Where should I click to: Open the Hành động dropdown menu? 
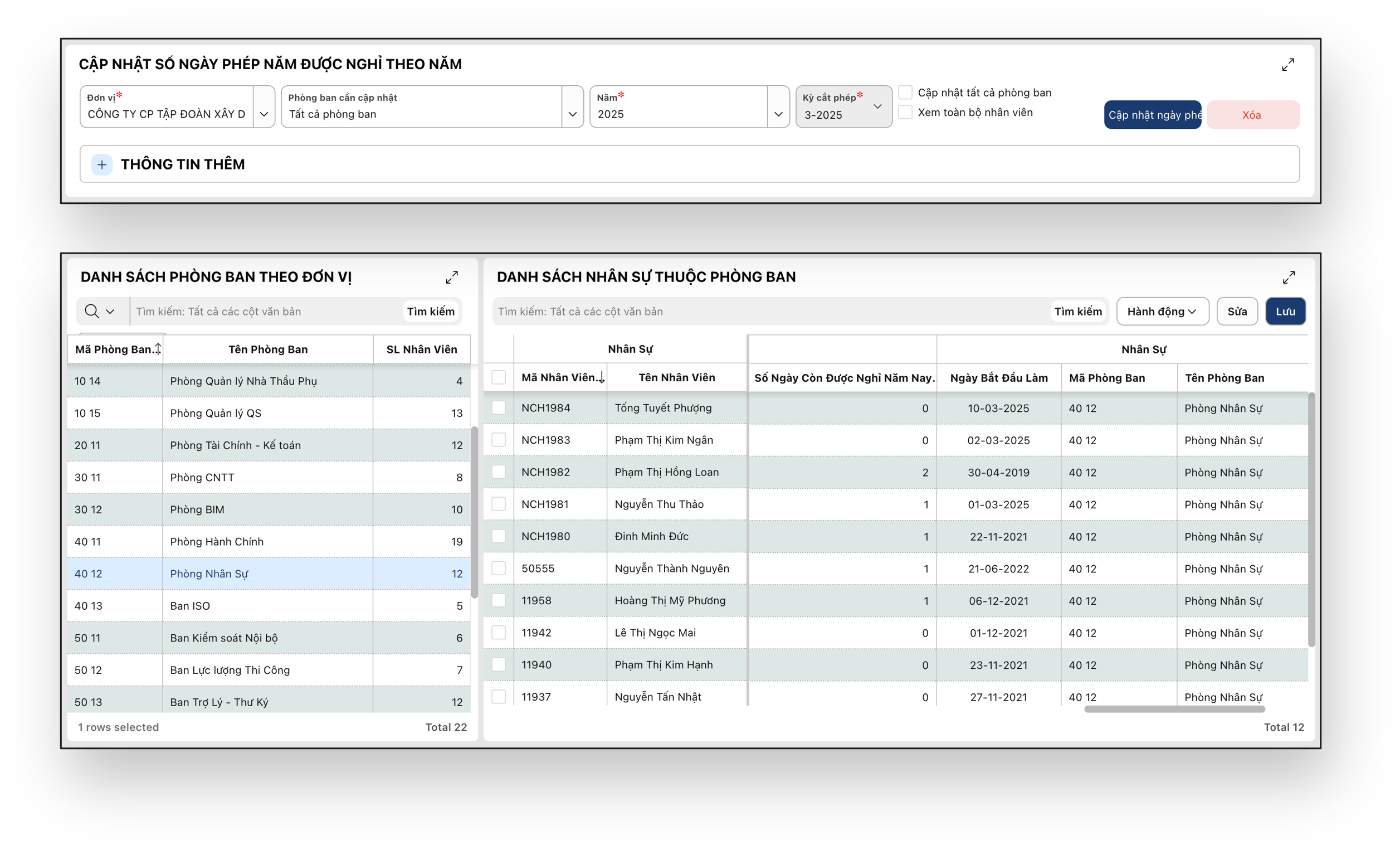click(x=1162, y=312)
